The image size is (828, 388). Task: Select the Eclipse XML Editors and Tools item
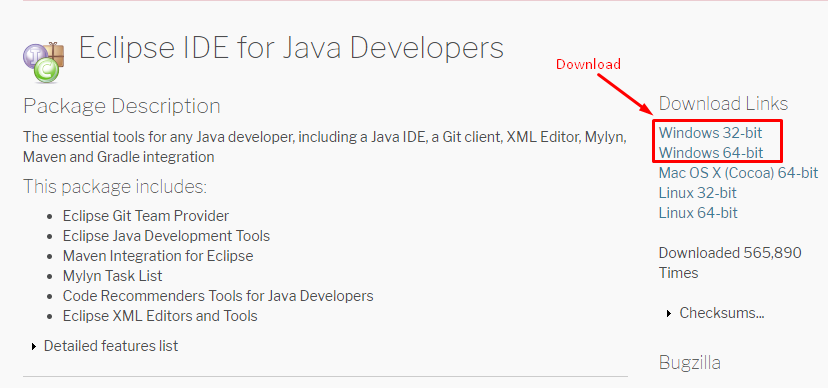tap(160, 316)
